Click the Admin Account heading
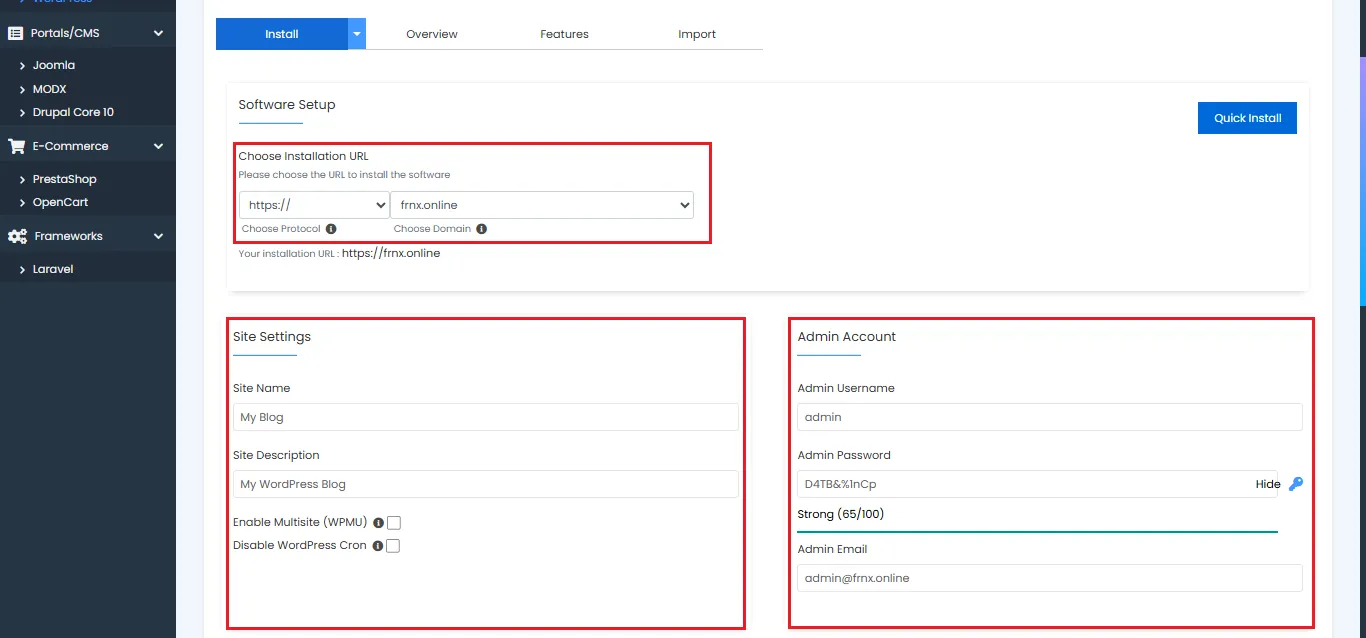 click(x=847, y=337)
